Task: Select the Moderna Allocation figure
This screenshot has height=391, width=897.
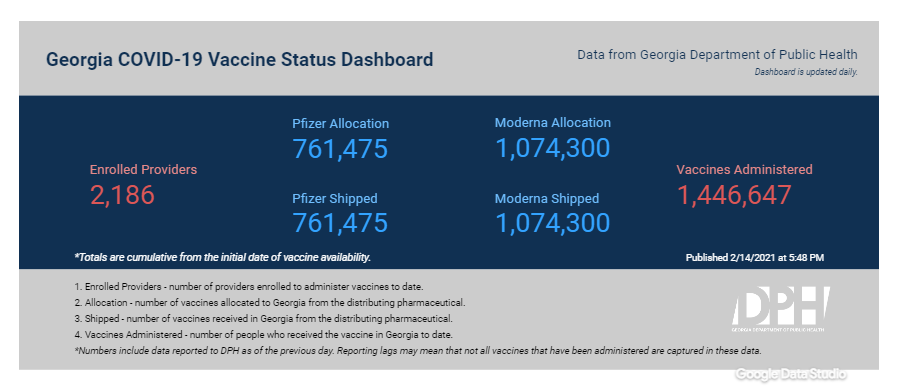Action: coord(553,148)
